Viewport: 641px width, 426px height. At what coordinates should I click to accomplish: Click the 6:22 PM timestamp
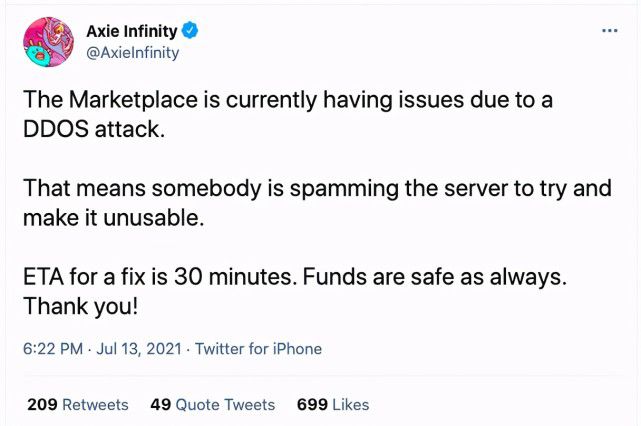pos(53,349)
